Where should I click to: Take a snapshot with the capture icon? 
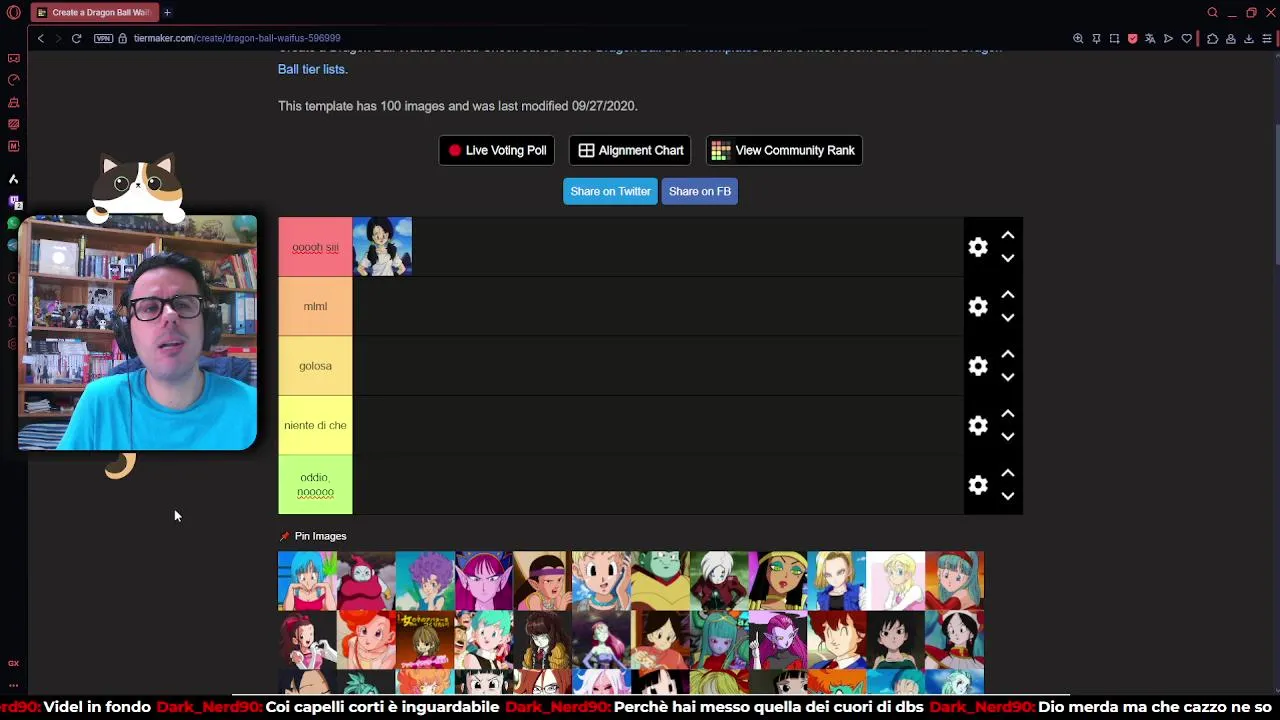click(1114, 38)
